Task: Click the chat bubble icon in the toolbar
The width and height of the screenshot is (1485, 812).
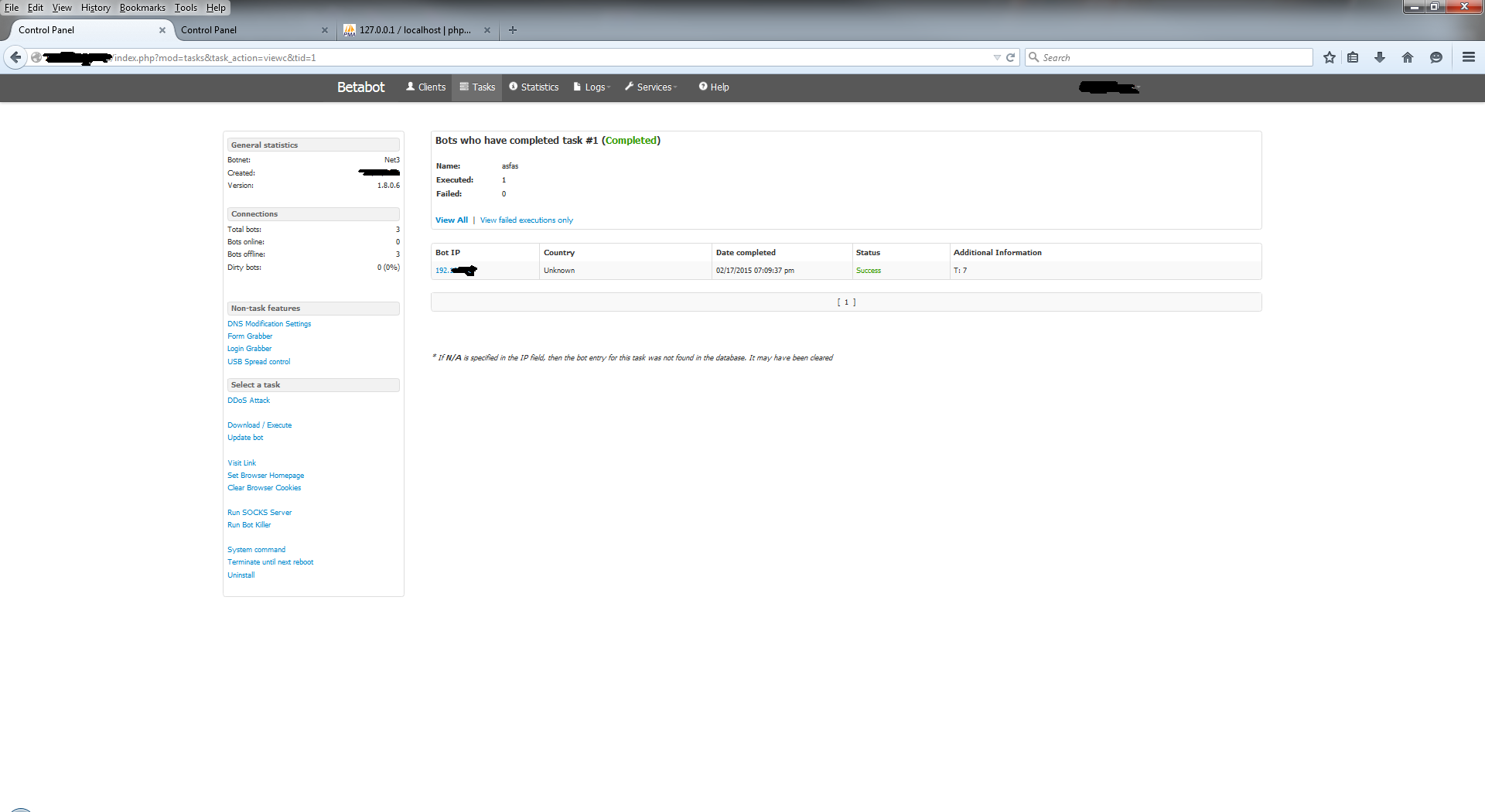Action: 1435,57
